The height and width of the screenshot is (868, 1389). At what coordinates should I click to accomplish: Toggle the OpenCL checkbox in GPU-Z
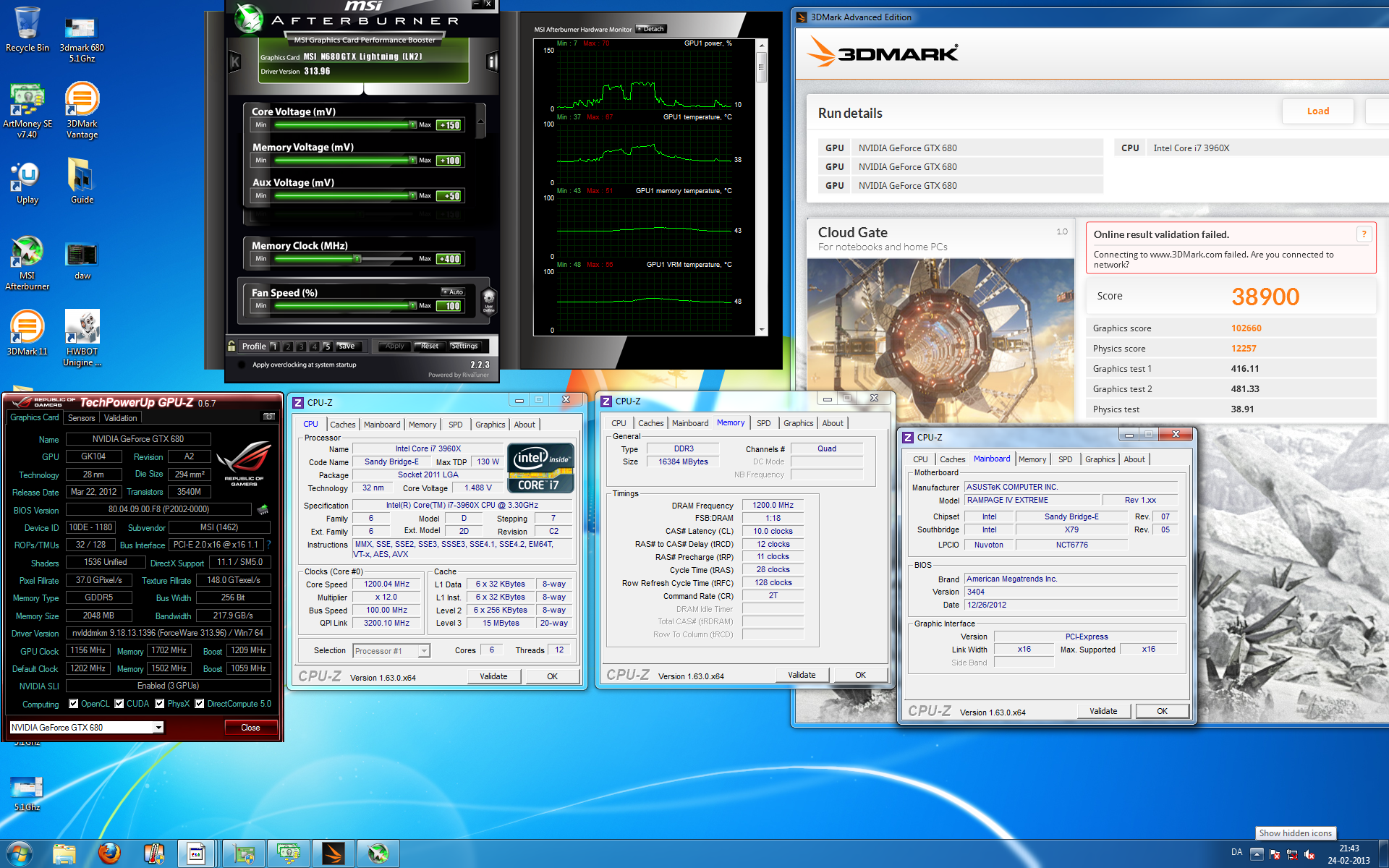coord(73,703)
